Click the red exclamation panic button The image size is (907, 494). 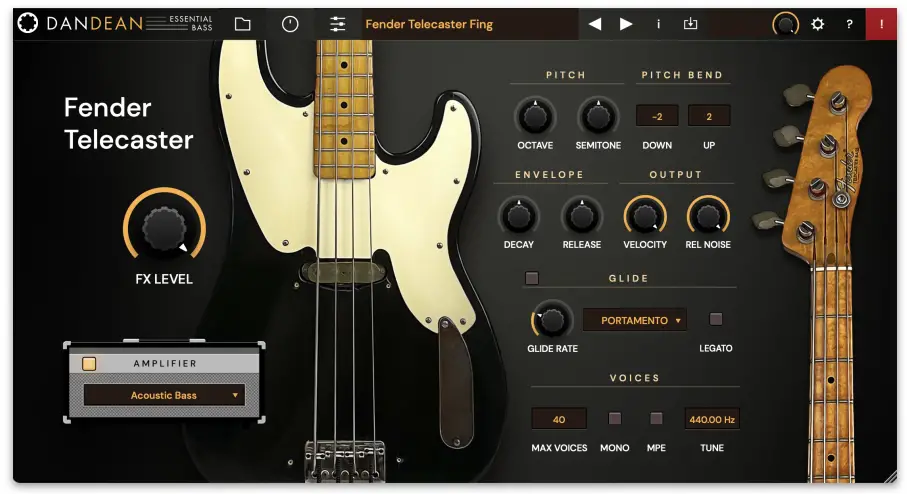pos(882,24)
